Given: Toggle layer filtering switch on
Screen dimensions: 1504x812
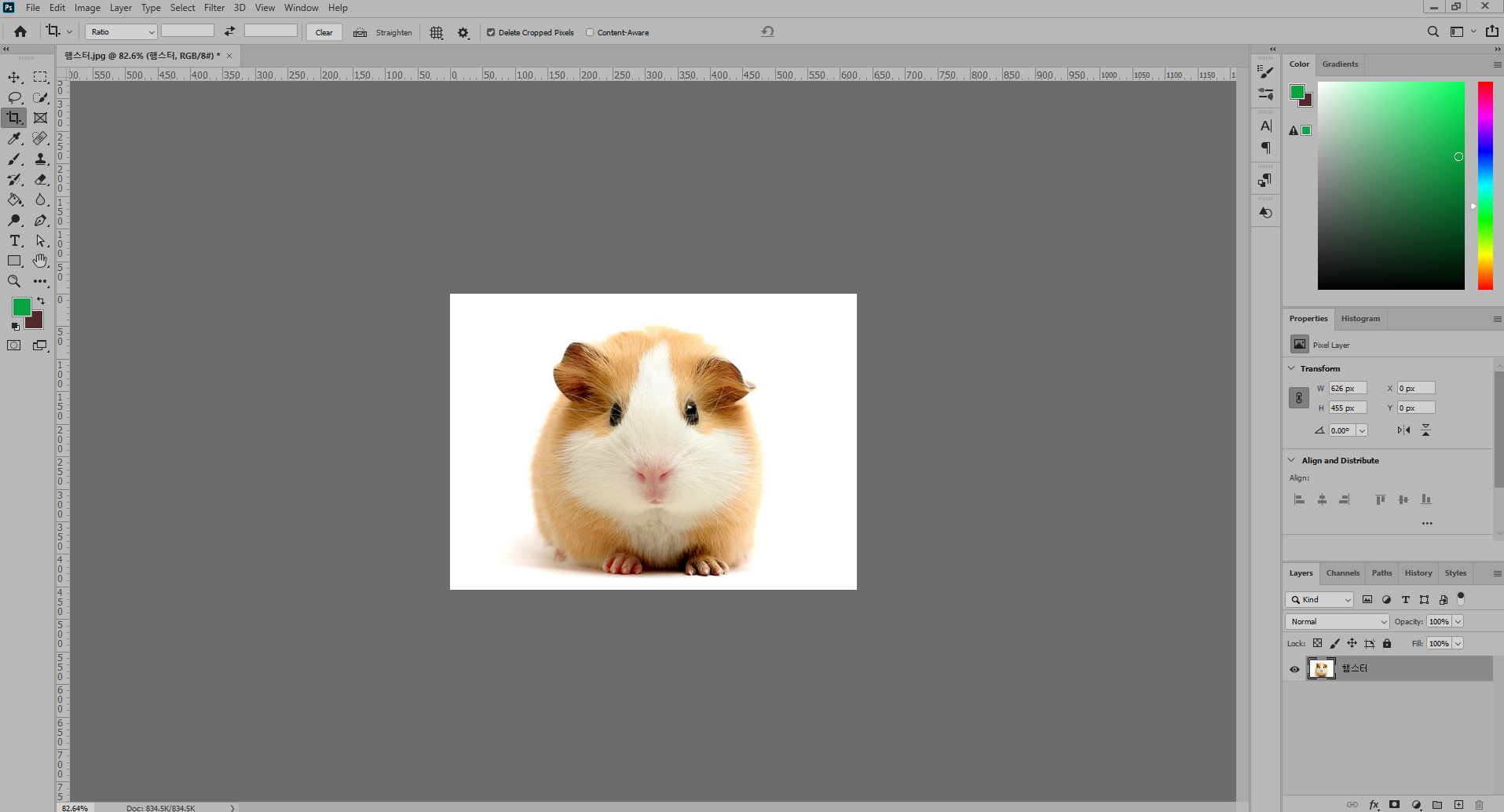Looking at the screenshot, I should pos(1461,598).
